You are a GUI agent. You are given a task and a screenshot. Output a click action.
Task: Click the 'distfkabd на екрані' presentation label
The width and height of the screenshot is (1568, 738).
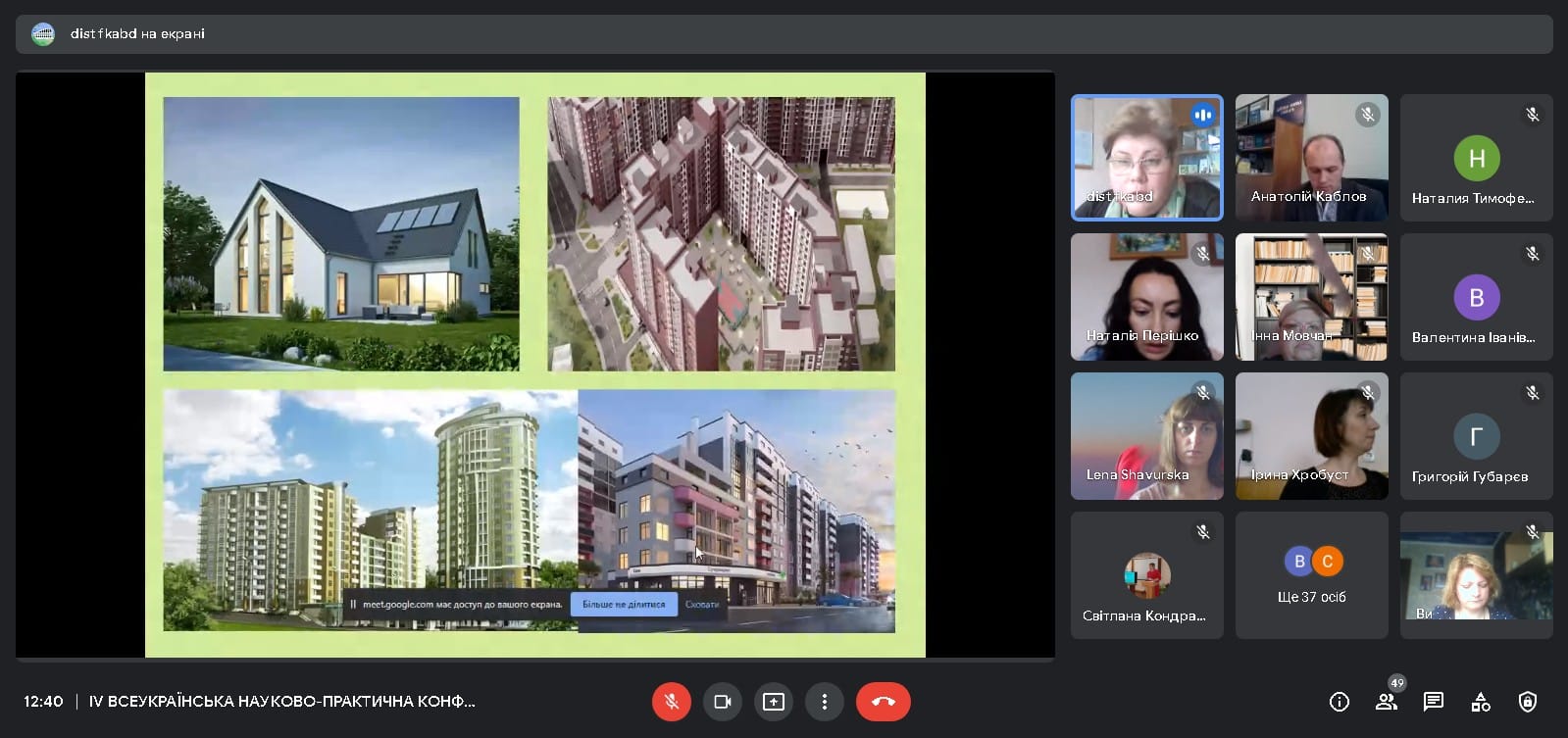point(137,33)
